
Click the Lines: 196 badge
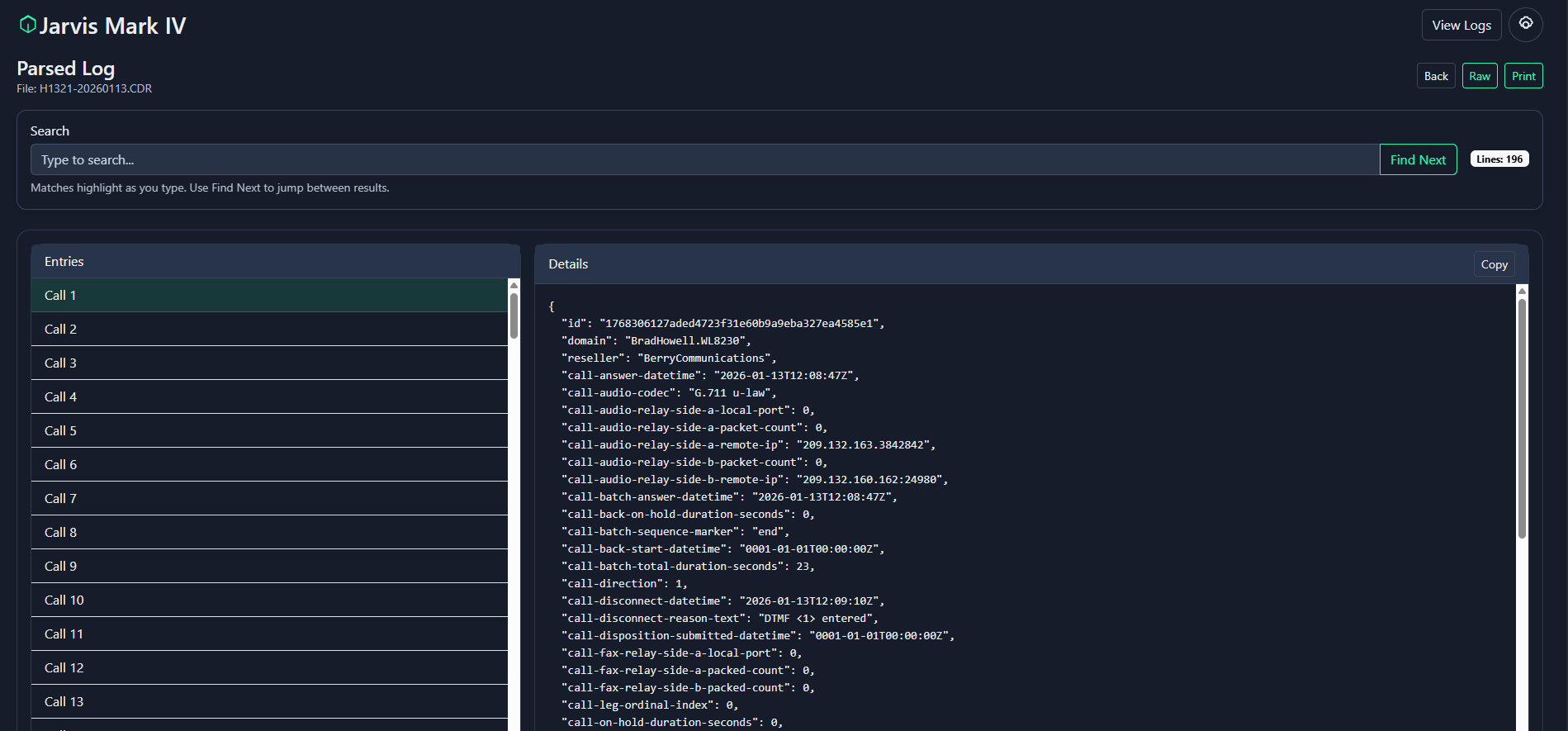coord(1499,159)
